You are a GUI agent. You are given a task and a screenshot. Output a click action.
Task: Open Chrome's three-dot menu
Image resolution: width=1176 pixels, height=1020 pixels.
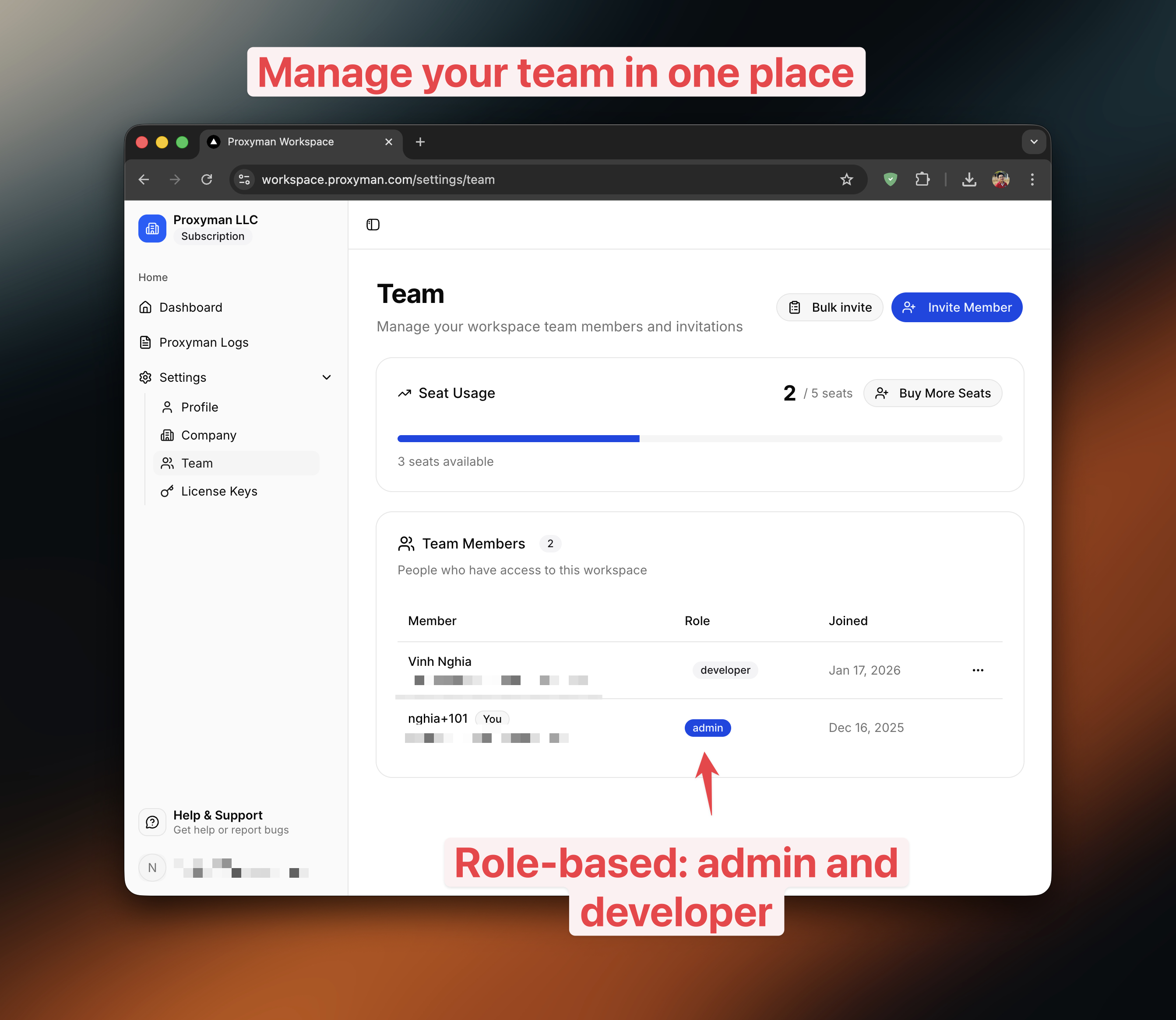[1032, 179]
